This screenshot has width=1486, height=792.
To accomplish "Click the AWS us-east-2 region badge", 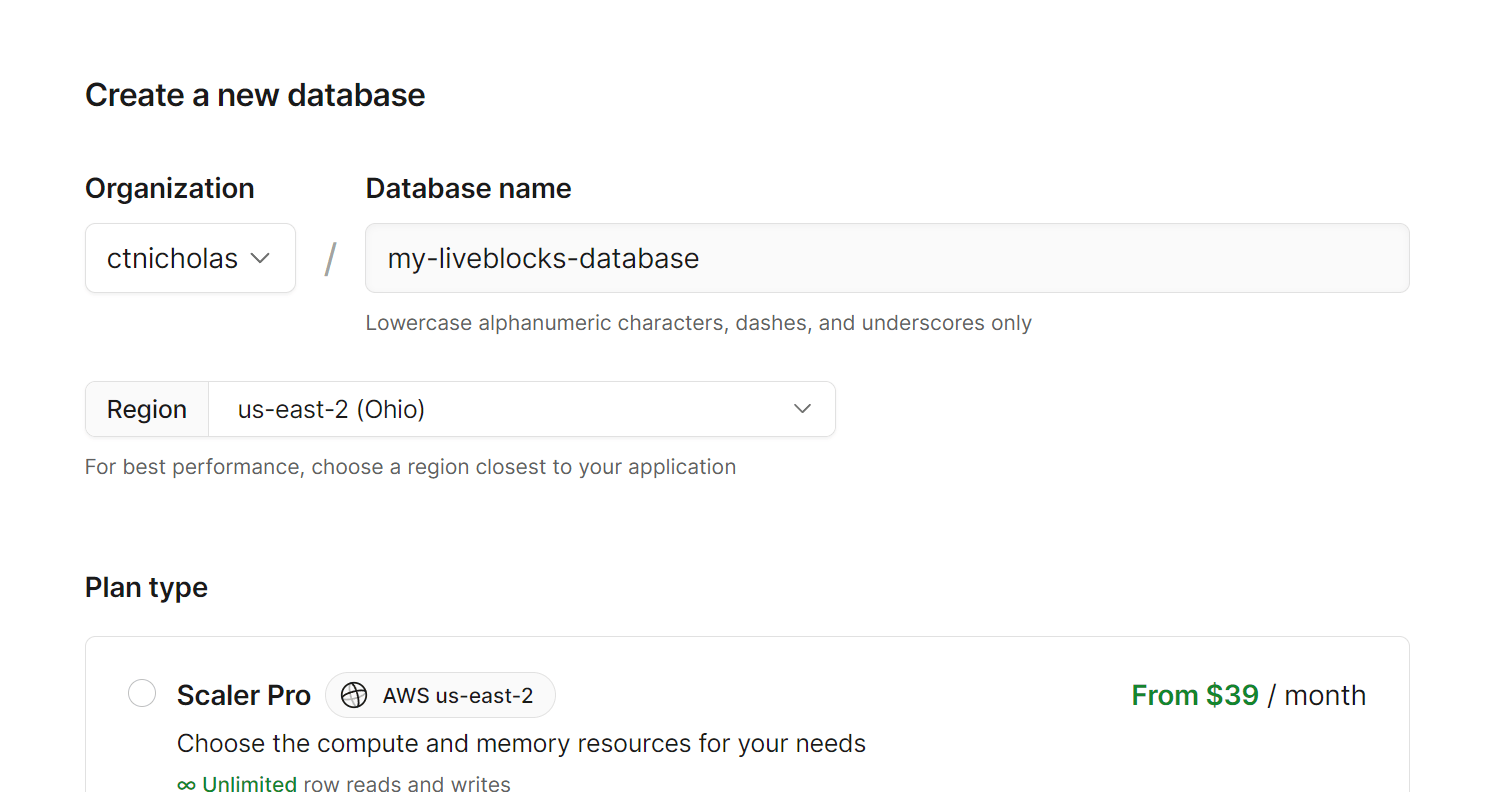I will coord(440,694).
